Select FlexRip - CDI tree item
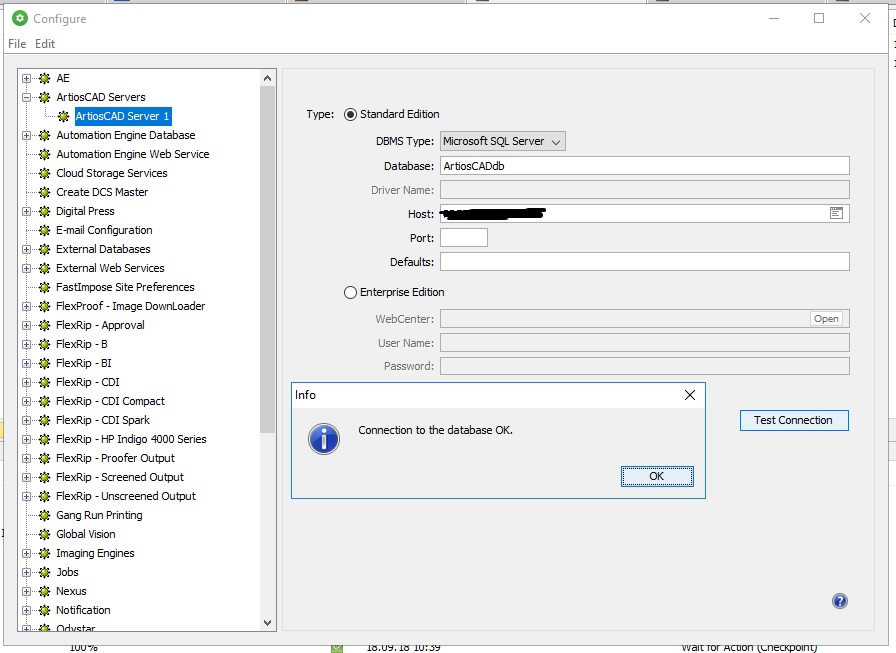The height and width of the screenshot is (653, 896). tap(87, 382)
